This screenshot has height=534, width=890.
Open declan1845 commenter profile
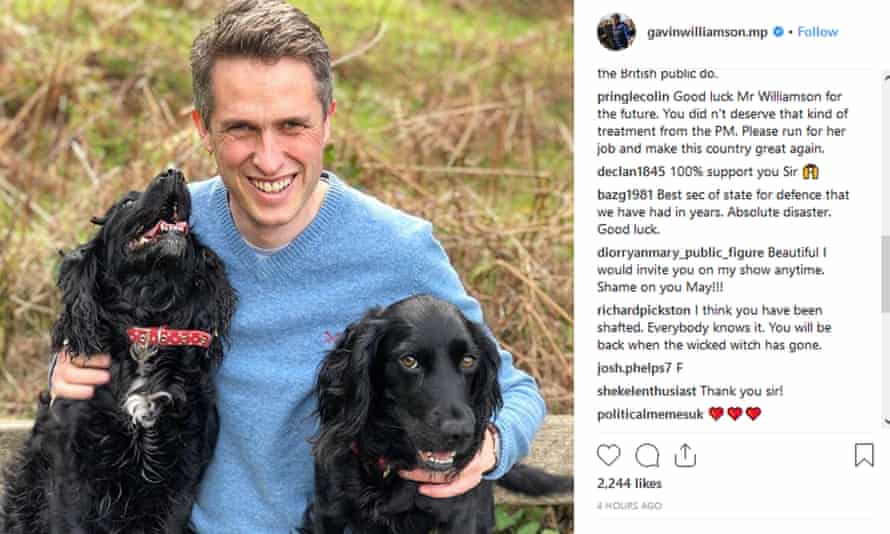click(631, 171)
